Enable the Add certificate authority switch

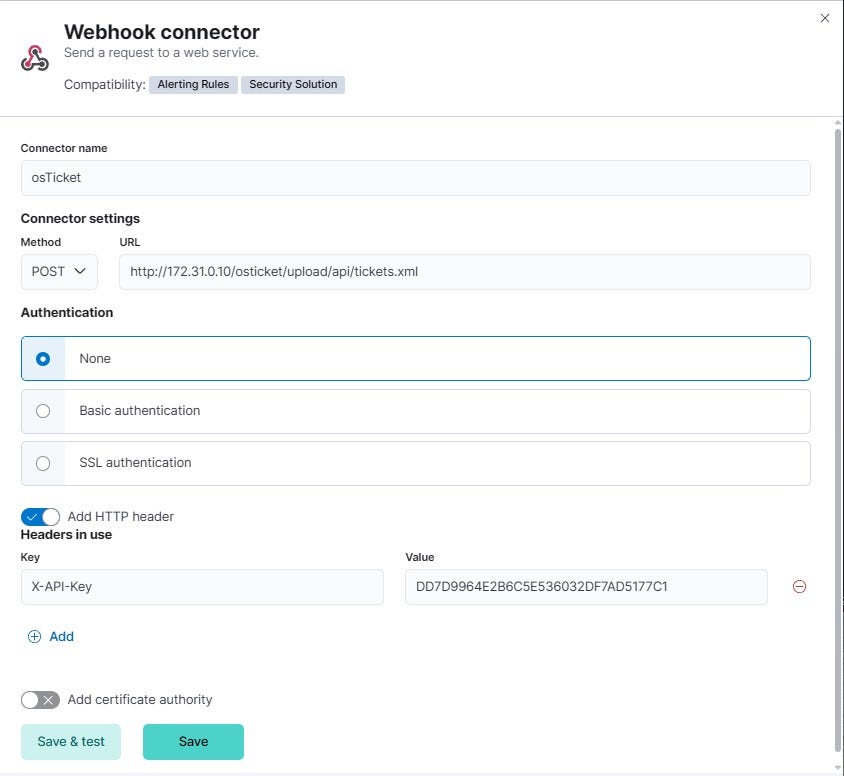[40, 700]
